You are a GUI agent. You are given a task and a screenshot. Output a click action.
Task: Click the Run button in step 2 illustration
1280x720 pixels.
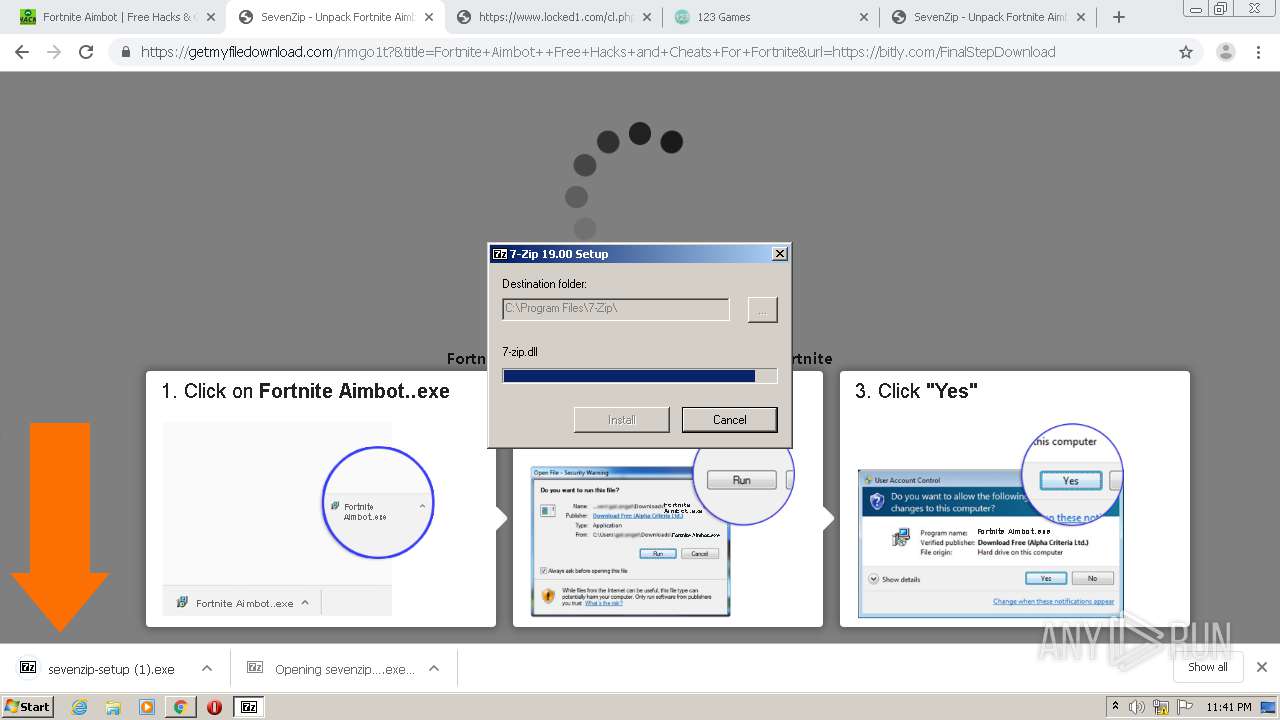741,480
